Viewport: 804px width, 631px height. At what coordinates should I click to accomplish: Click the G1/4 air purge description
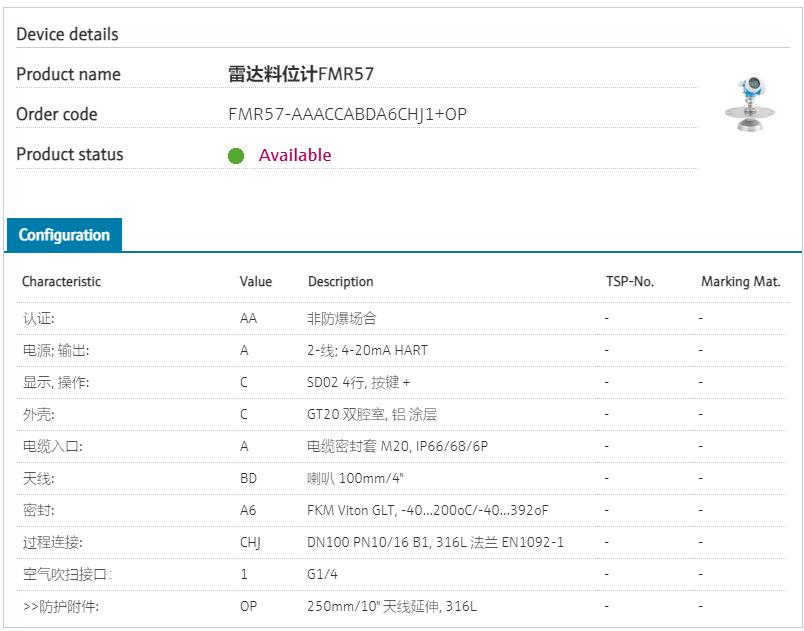322,574
